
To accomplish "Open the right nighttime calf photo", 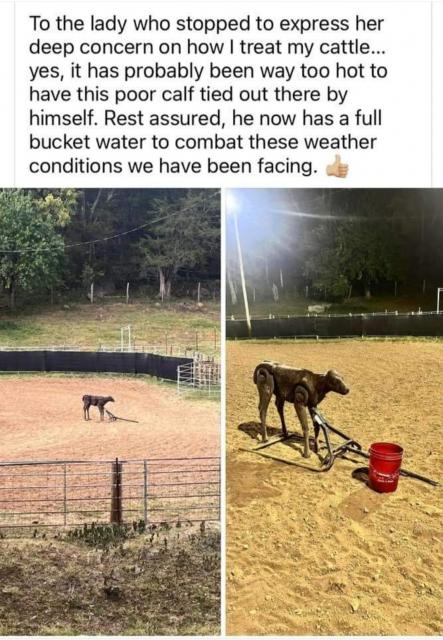I will (335, 411).
